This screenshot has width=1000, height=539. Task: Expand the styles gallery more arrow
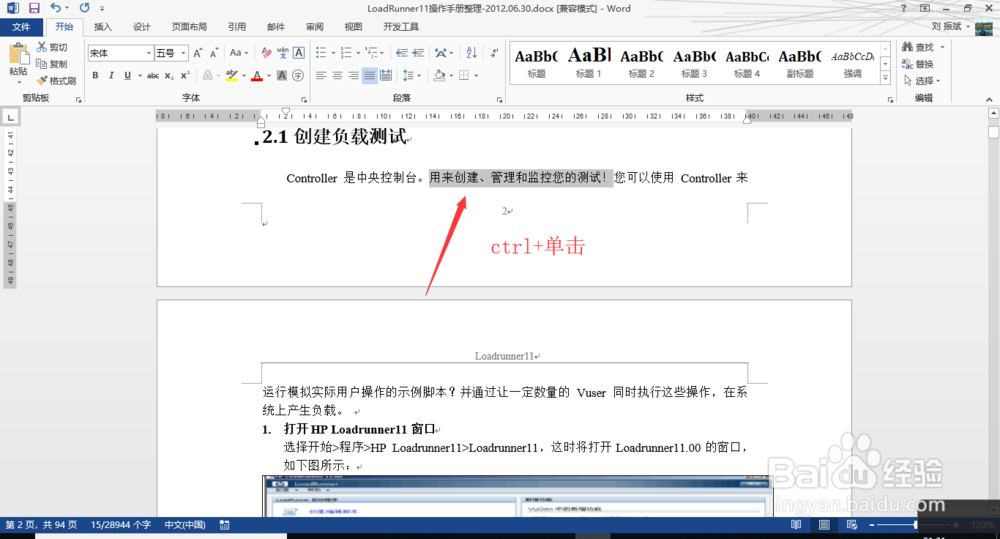[885, 78]
